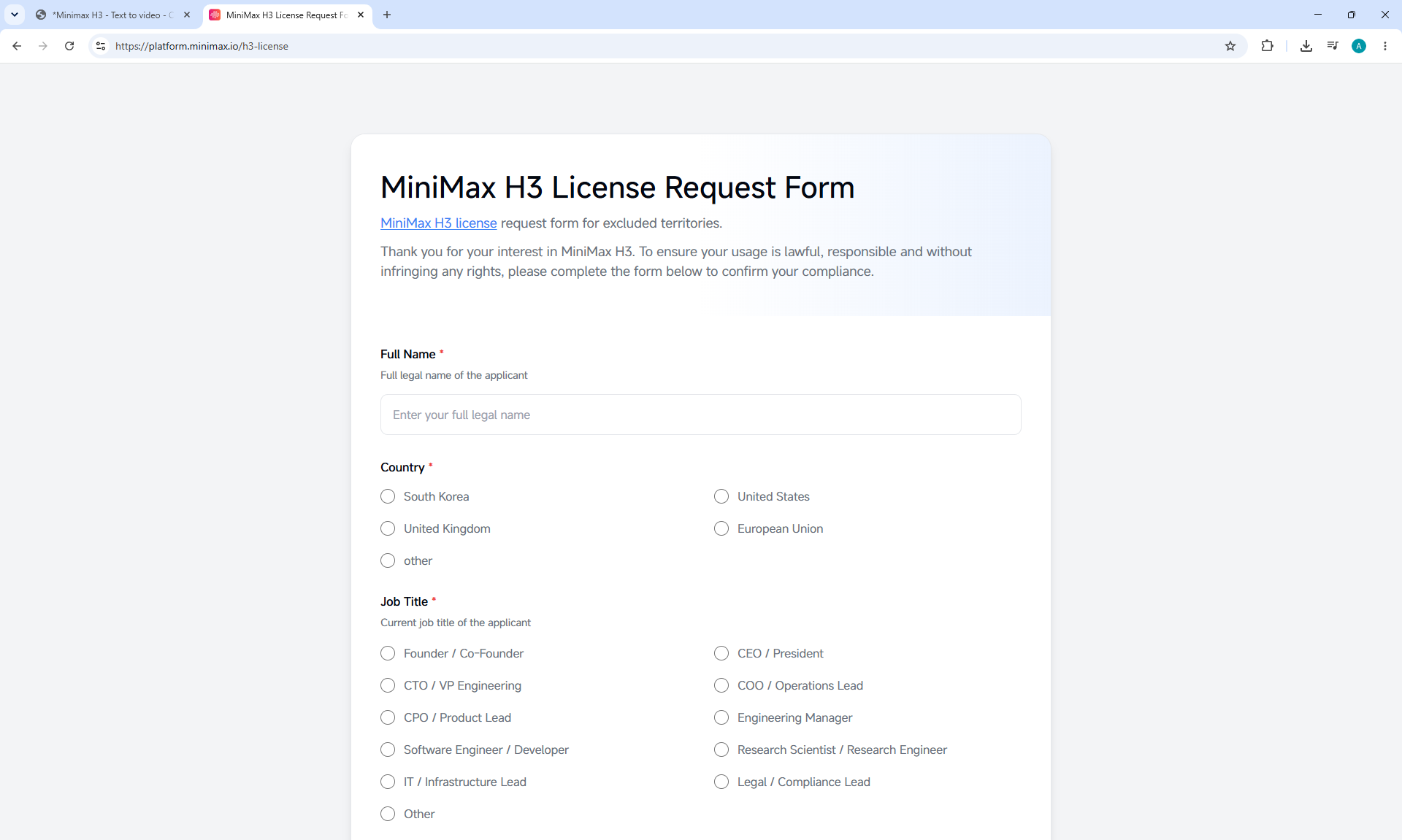Screen dimensions: 1402x840
Task: Click the 'Country' field label
Action: click(x=402, y=467)
